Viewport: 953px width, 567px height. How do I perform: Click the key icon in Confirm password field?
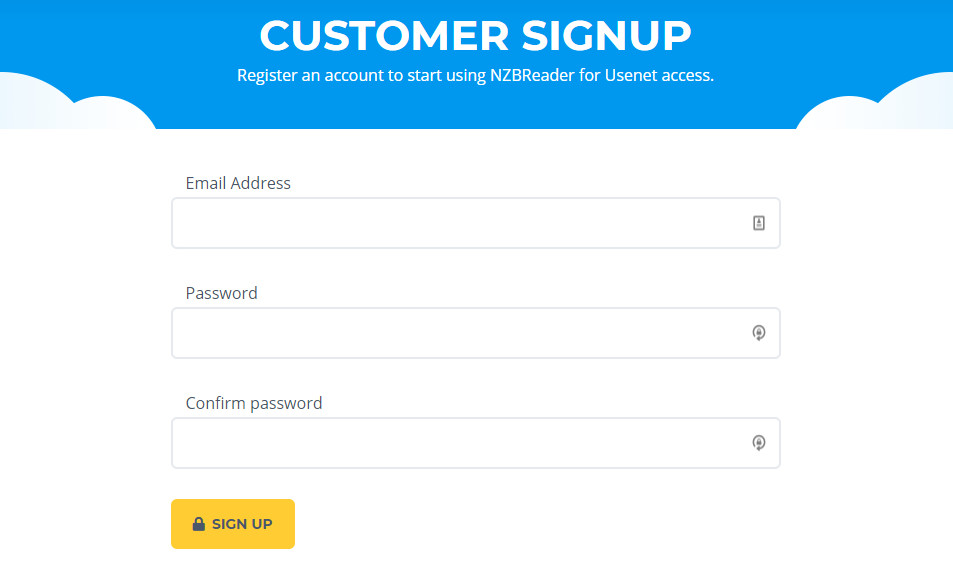(759, 443)
